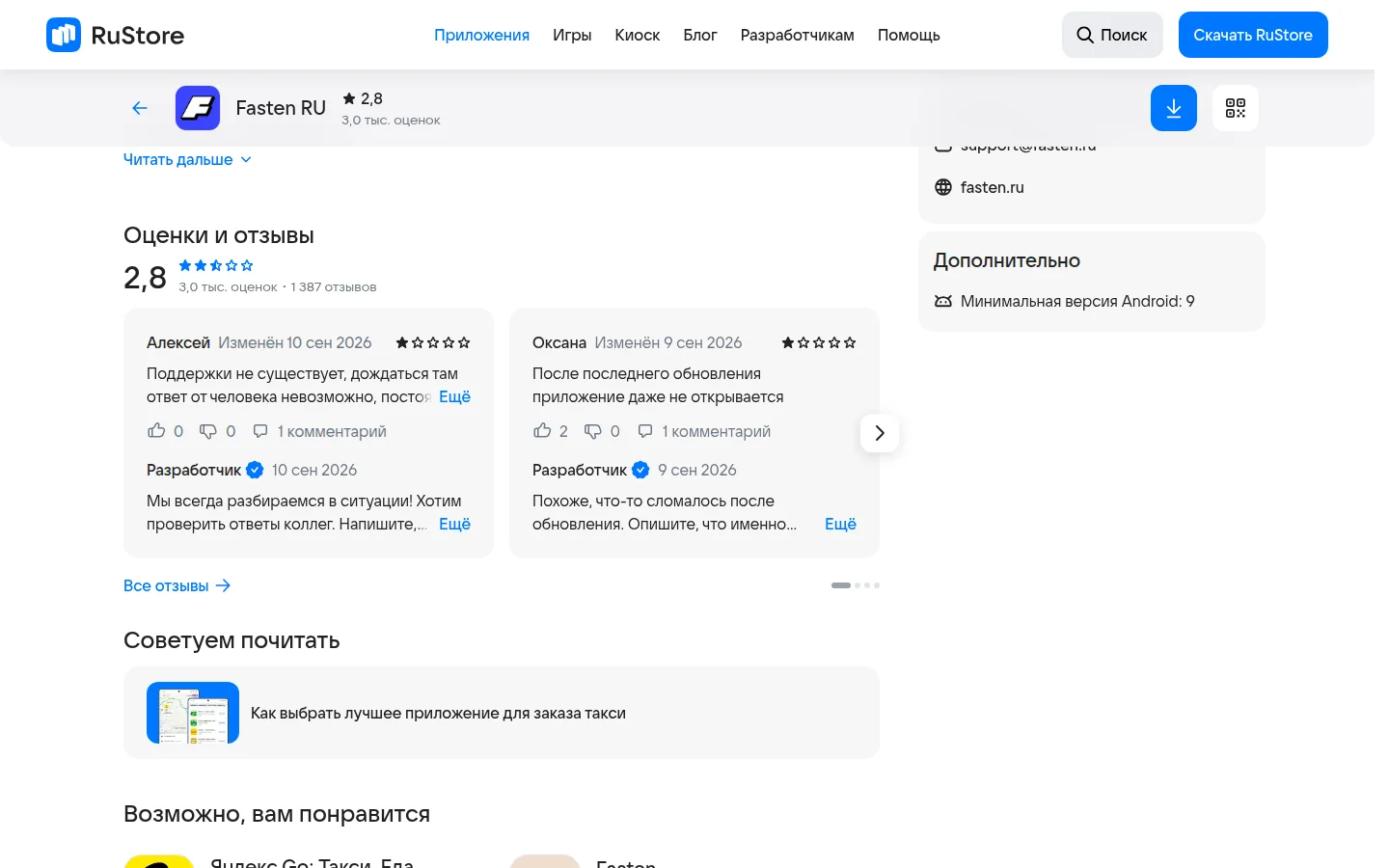Like Алексей's review with thumbs up
1389x868 pixels.
coord(156,431)
